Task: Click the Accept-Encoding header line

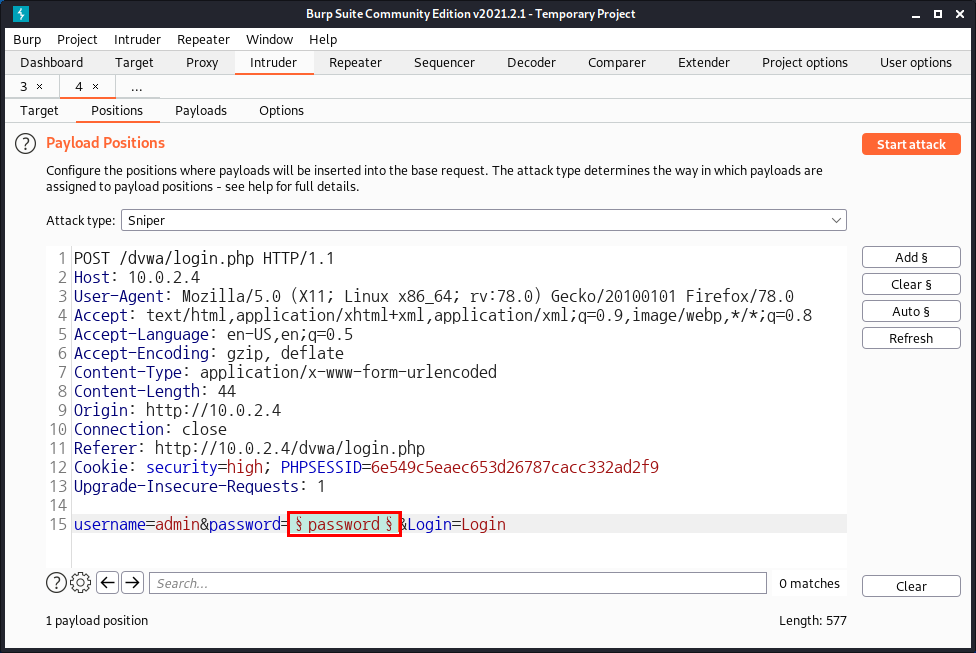Action: tap(209, 354)
